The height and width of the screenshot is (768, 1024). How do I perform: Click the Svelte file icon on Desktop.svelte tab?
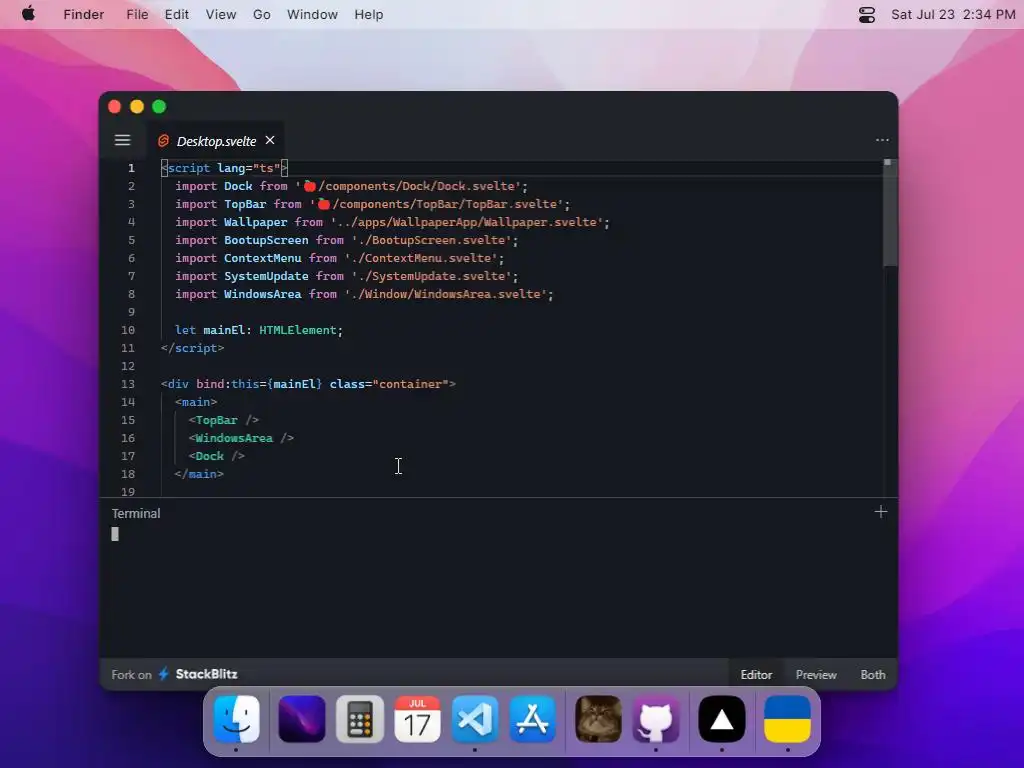tap(163, 141)
